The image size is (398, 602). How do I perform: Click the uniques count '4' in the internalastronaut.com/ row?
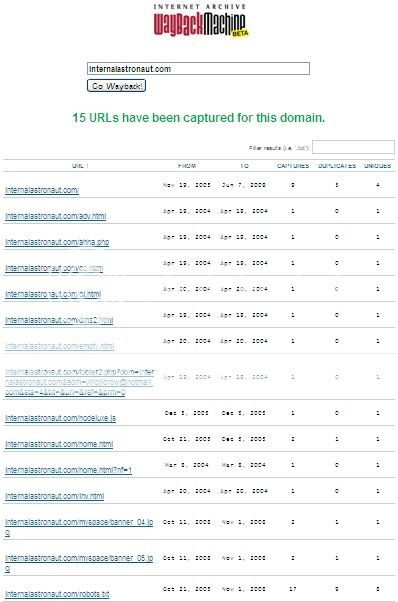(378, 185)
